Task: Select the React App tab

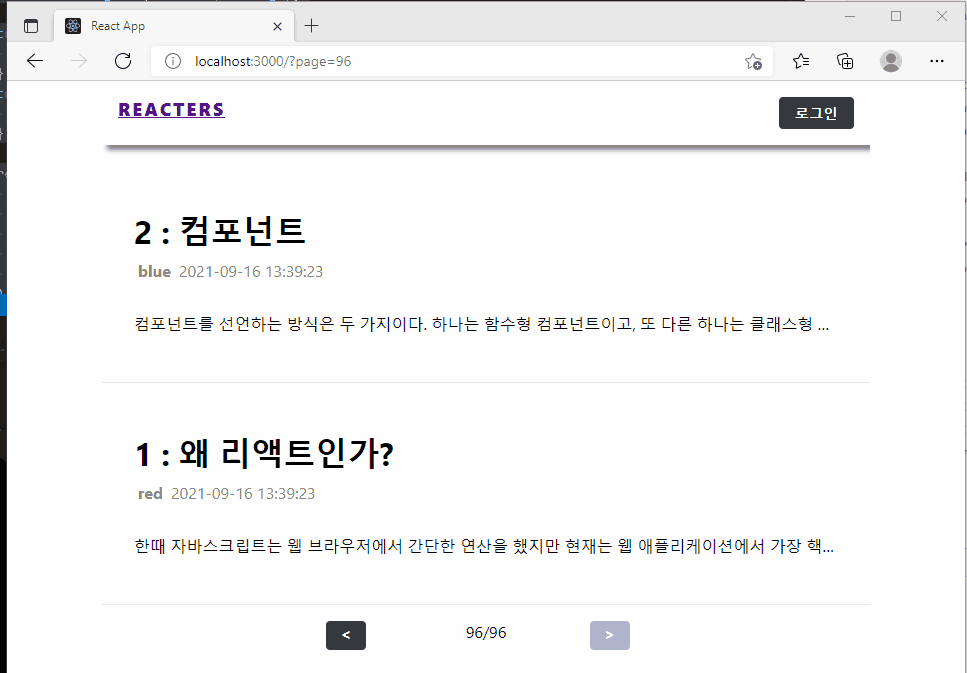Action: [175, 26]
